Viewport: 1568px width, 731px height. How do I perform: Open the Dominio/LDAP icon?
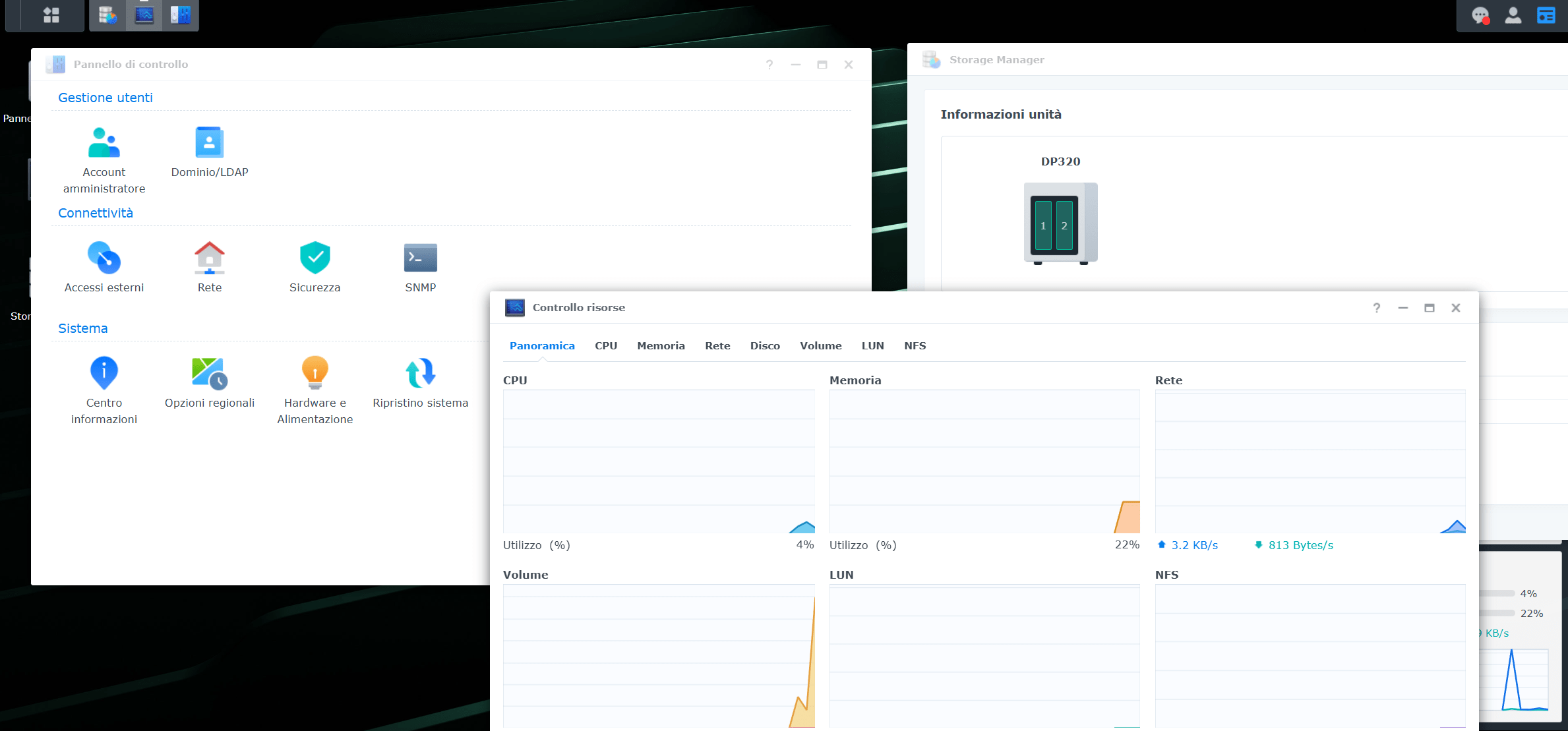(x=210, y=143)
